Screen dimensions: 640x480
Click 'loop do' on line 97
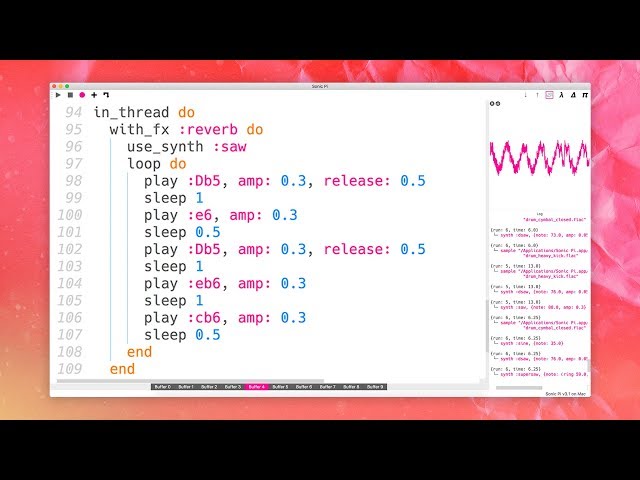pos(157,164)
